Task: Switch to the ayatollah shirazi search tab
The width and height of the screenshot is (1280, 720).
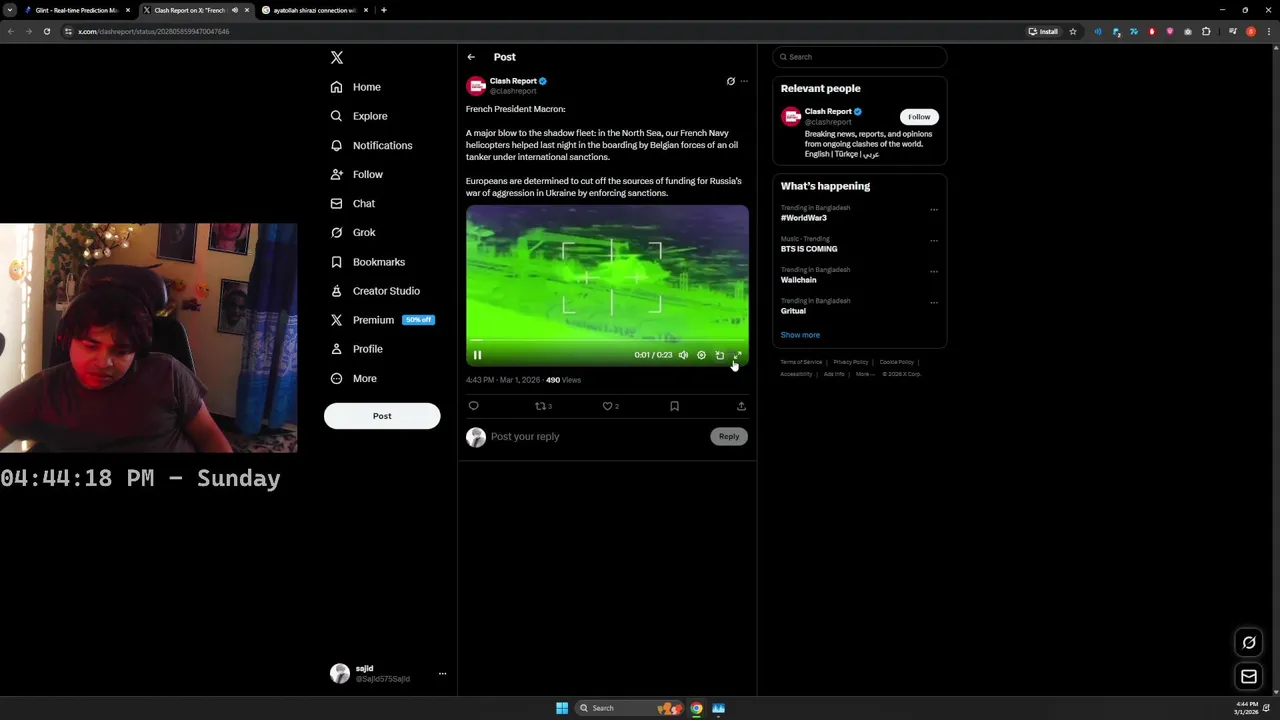Action: pyautogui.click(x=315, y=10)
